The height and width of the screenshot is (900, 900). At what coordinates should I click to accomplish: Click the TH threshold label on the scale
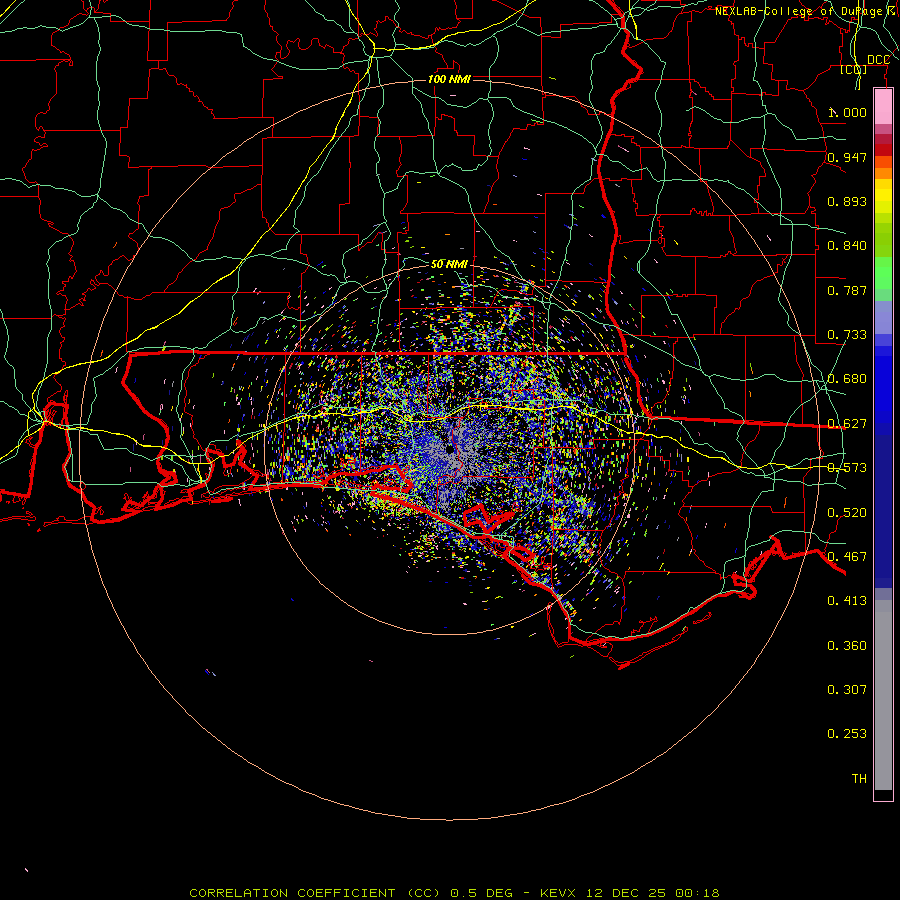859,779
